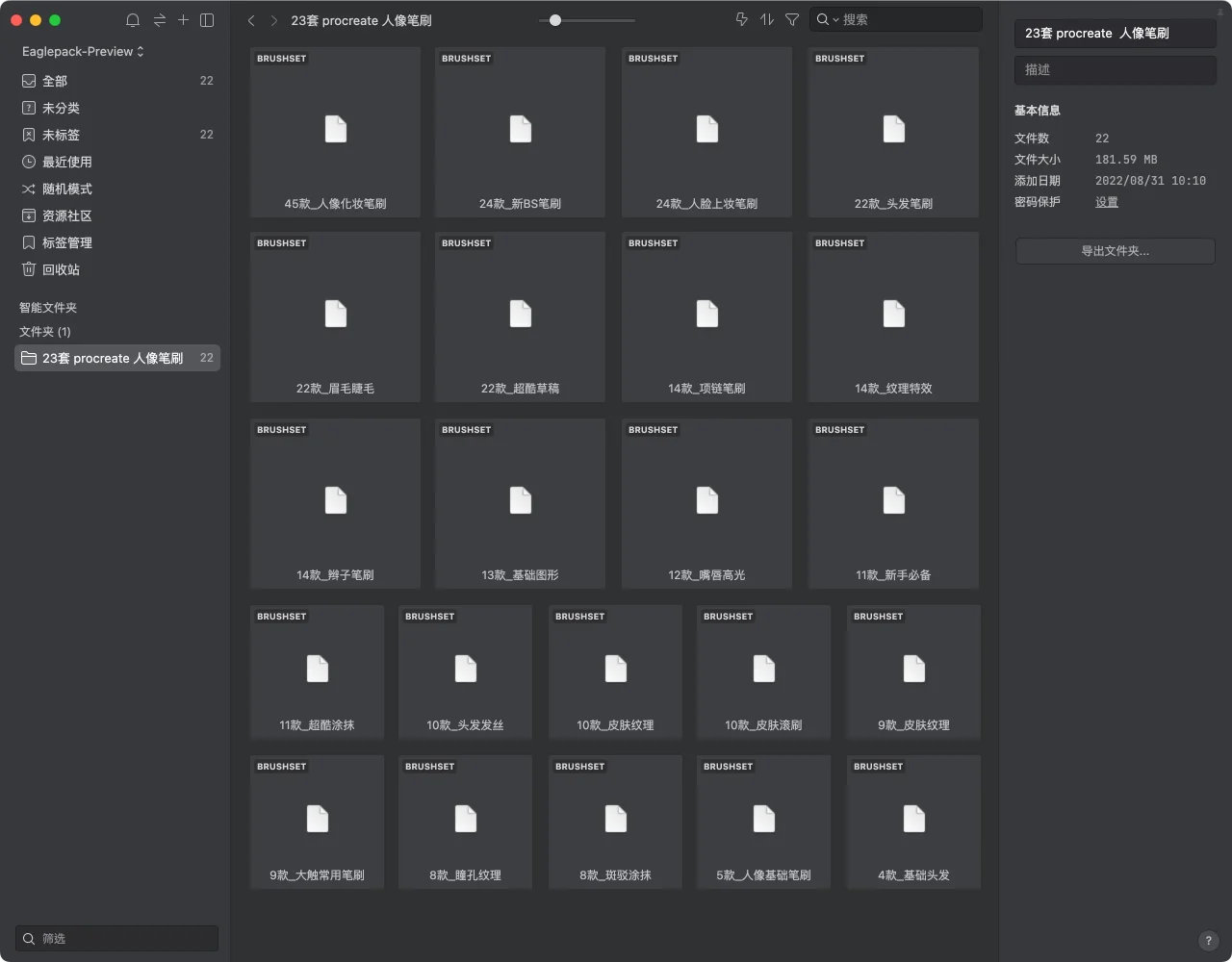The image size is (1232, 962).
Task: Collapse the 文件夹 (1) section header
Action: click(45, 332)
